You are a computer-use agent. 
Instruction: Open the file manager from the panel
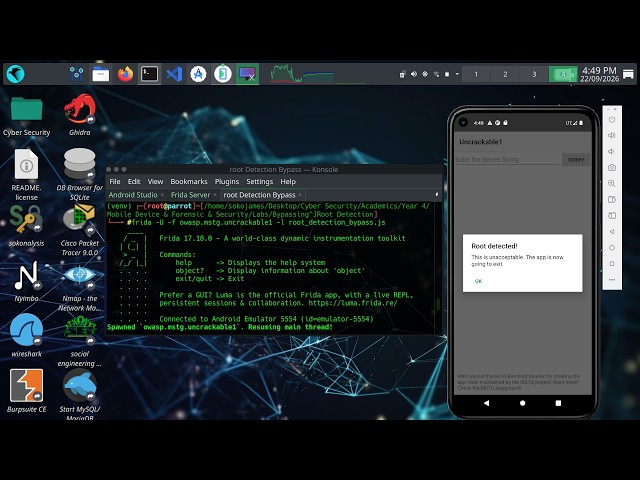[x=100, y=74]
